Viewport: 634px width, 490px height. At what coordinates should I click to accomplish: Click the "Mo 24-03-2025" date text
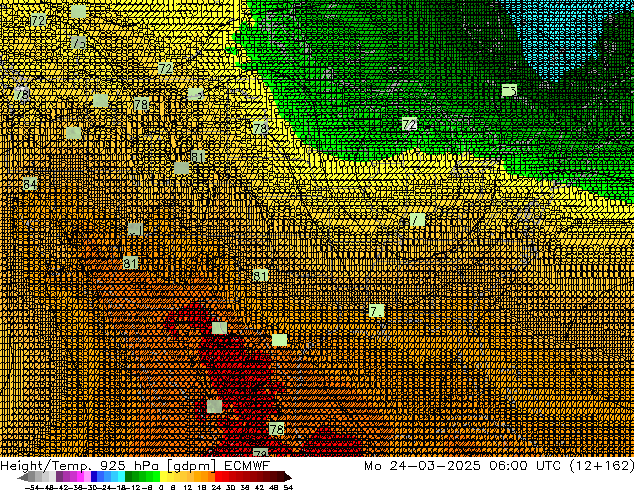[422, 465]
